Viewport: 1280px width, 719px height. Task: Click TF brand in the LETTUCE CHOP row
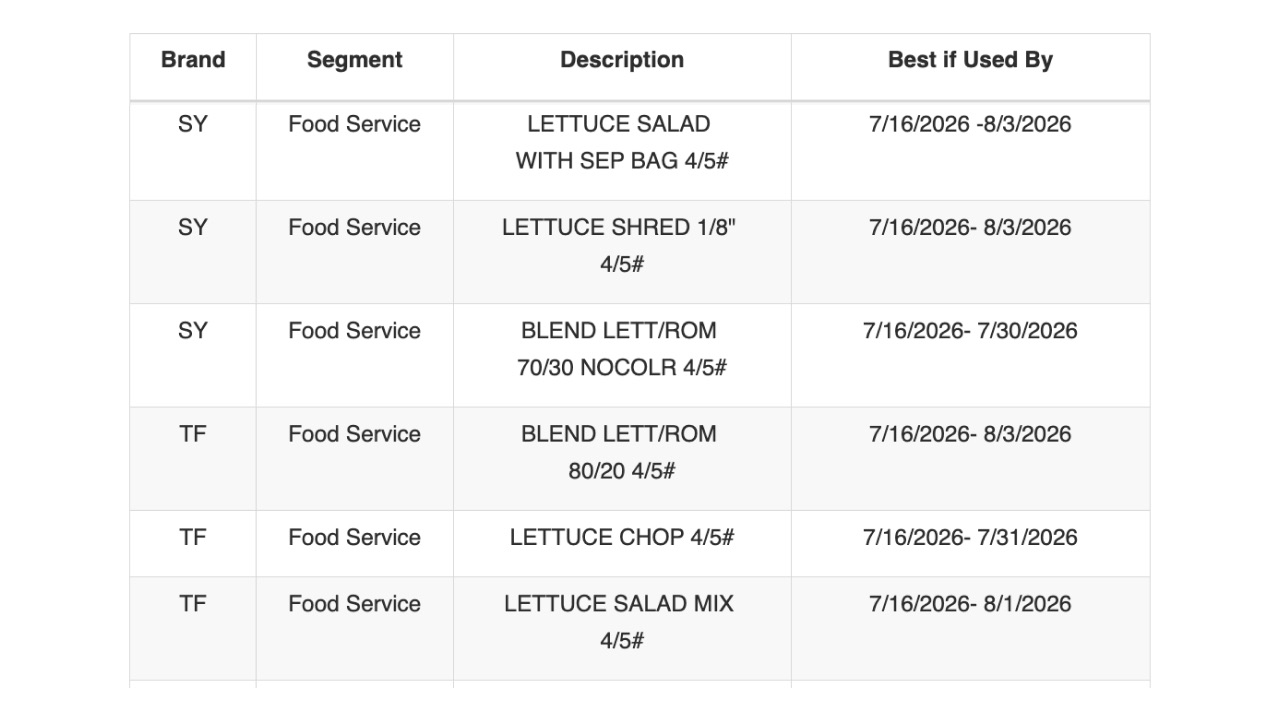[x=193, y=538]
